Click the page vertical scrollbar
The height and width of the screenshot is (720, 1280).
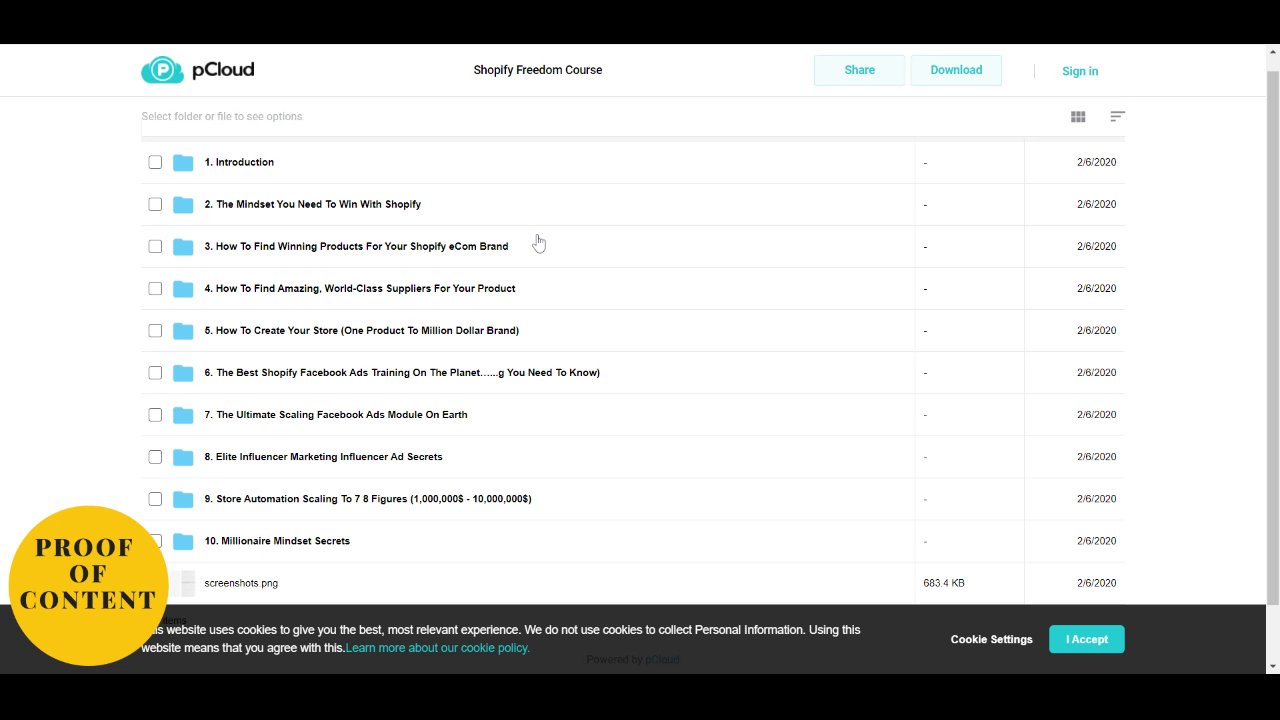(1273, 338)
